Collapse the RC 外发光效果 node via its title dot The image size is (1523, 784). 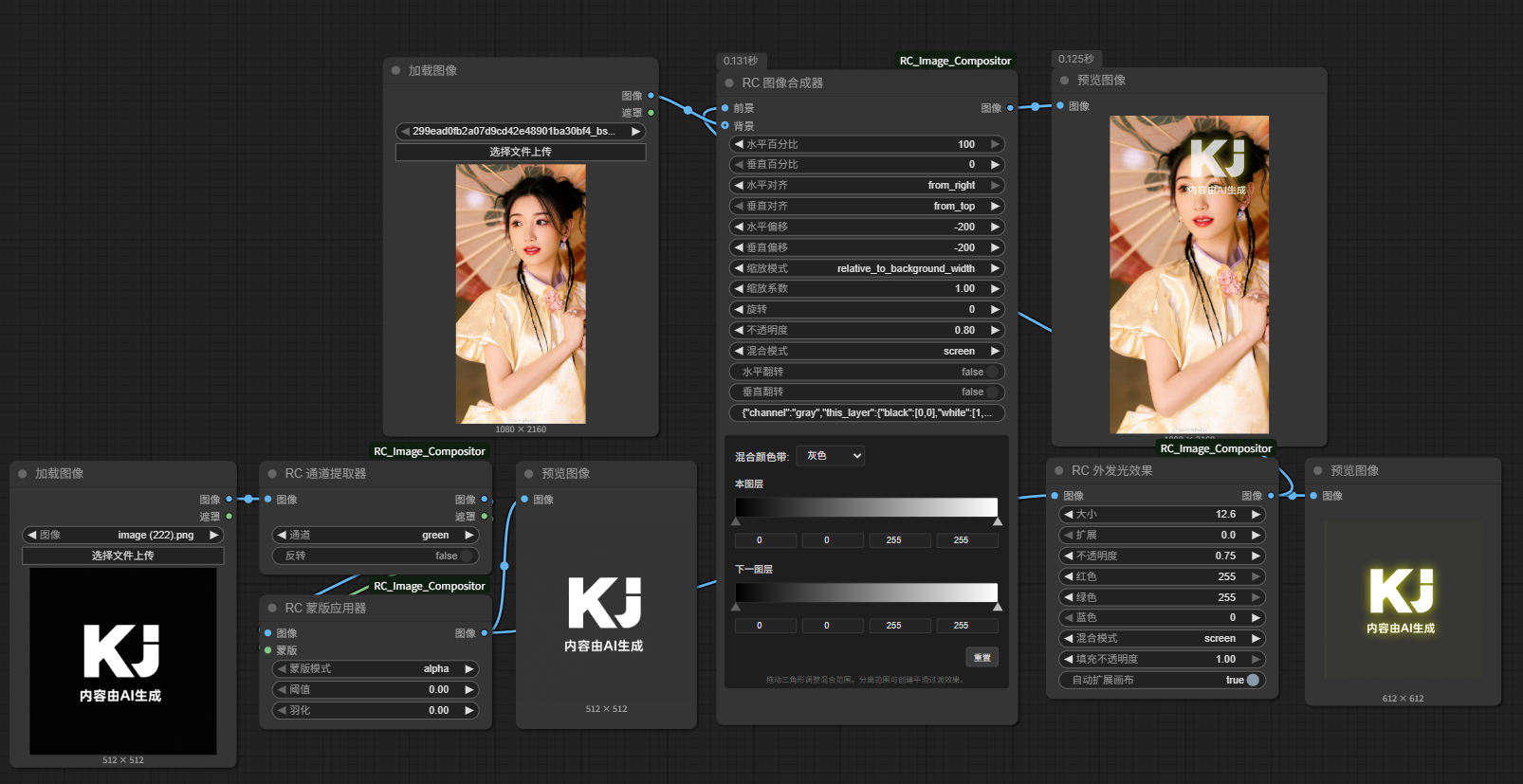(1059, 471)
